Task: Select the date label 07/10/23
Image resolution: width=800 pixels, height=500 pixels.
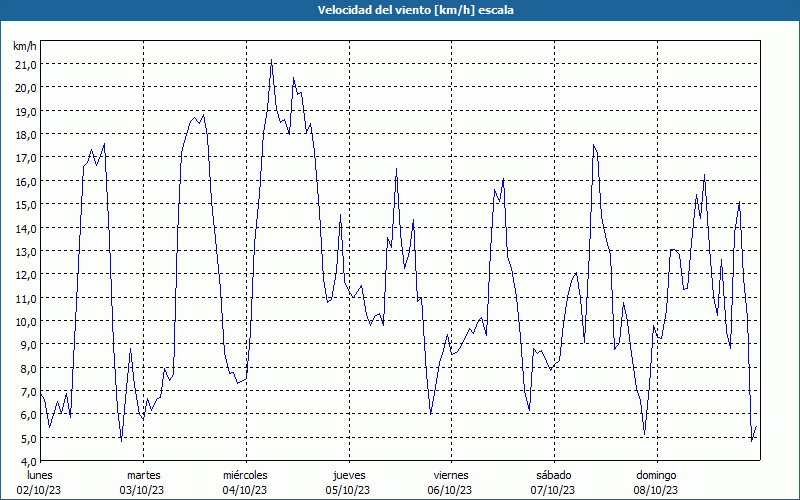Action: tap(553, 490)
